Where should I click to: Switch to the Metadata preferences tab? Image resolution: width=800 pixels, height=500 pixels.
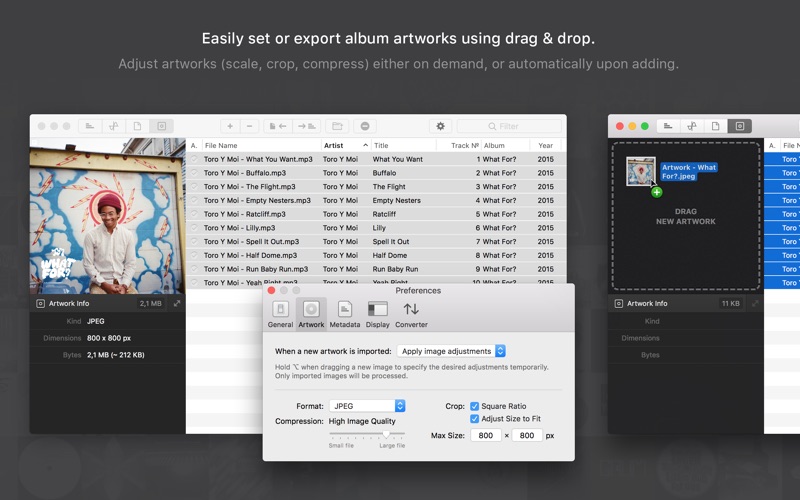344,314
